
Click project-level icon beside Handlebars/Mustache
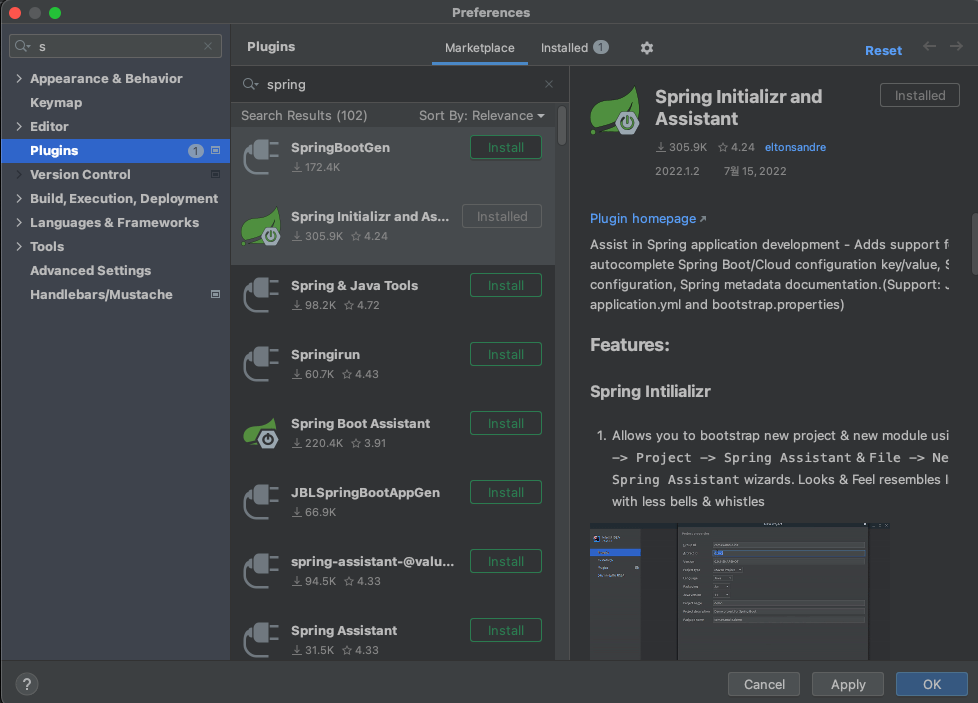215,294
